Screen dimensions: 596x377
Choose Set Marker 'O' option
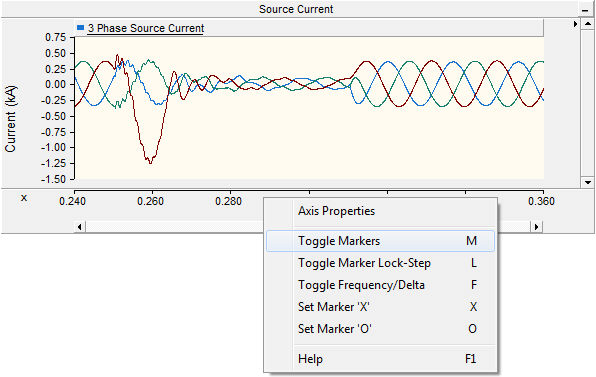click(x=380, y=329)
